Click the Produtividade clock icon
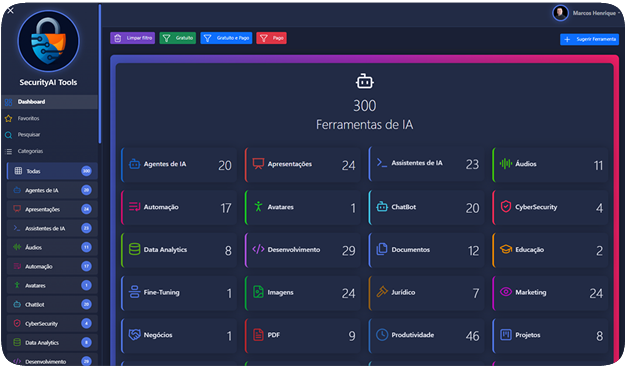The height and width of the screenshot is (369, 628). (x=382, y=335)
